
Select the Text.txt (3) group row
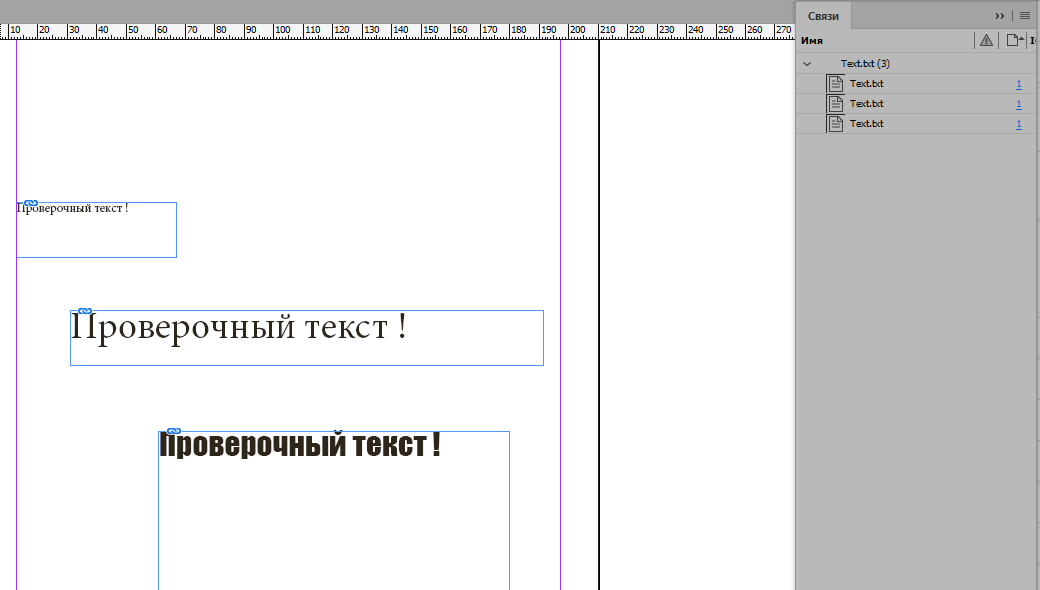tap(916, 64)
